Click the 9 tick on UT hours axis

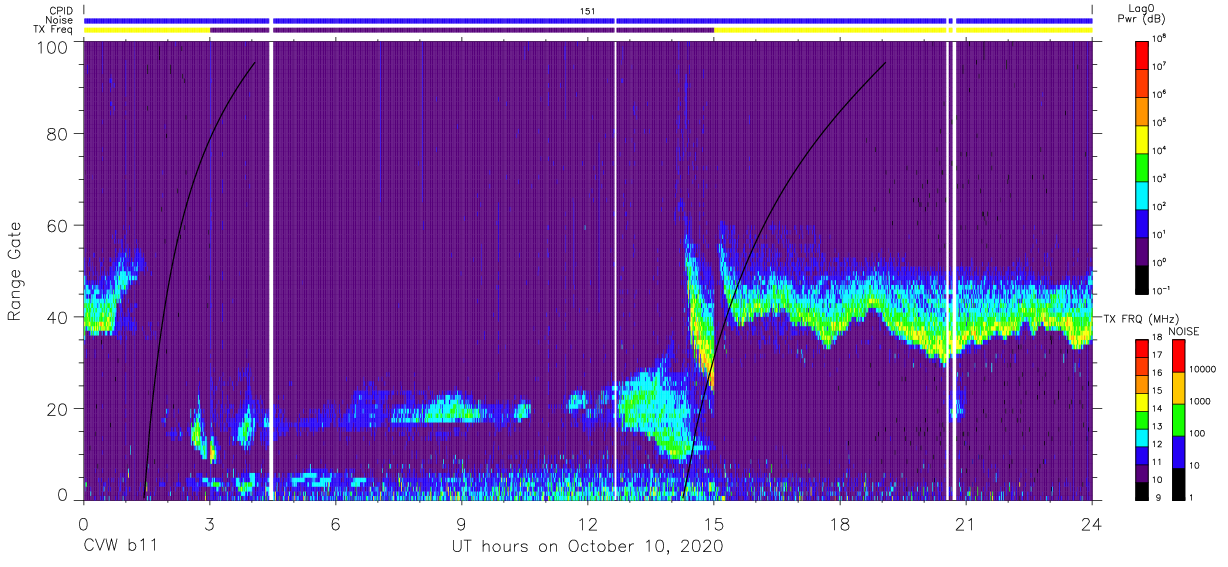coord(461,523)
